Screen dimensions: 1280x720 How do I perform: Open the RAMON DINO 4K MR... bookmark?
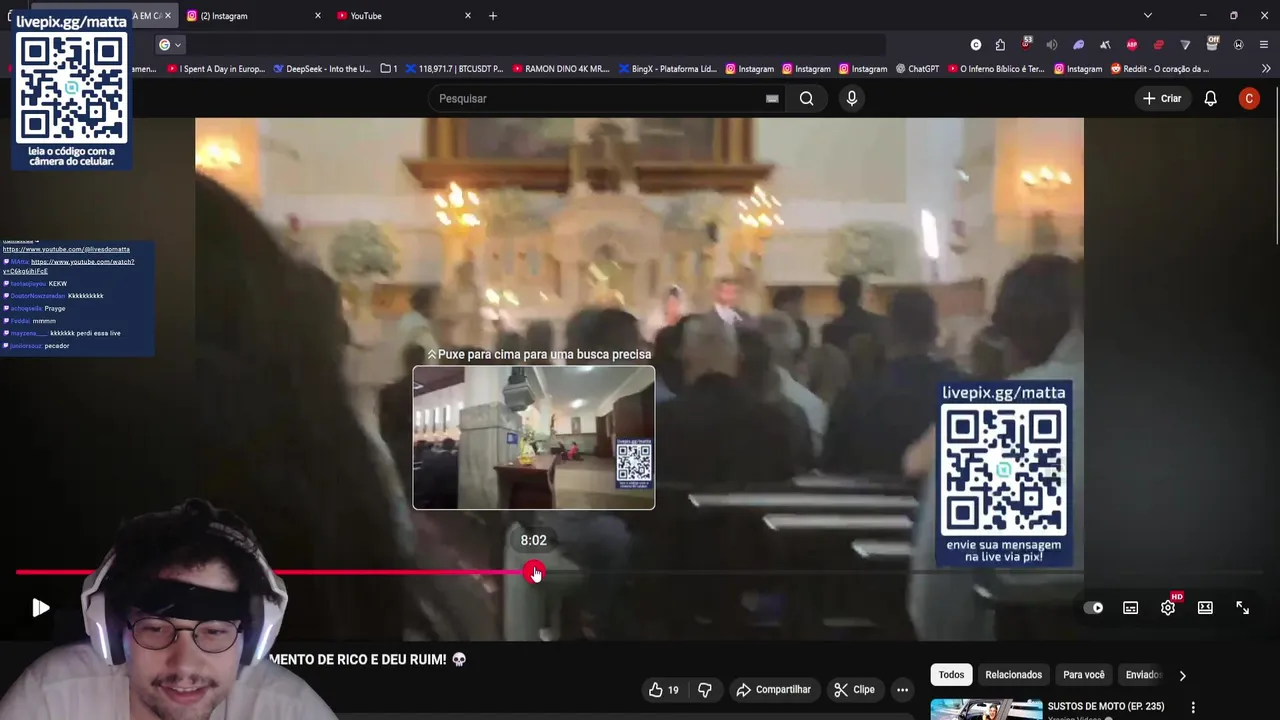pos(560,69)
